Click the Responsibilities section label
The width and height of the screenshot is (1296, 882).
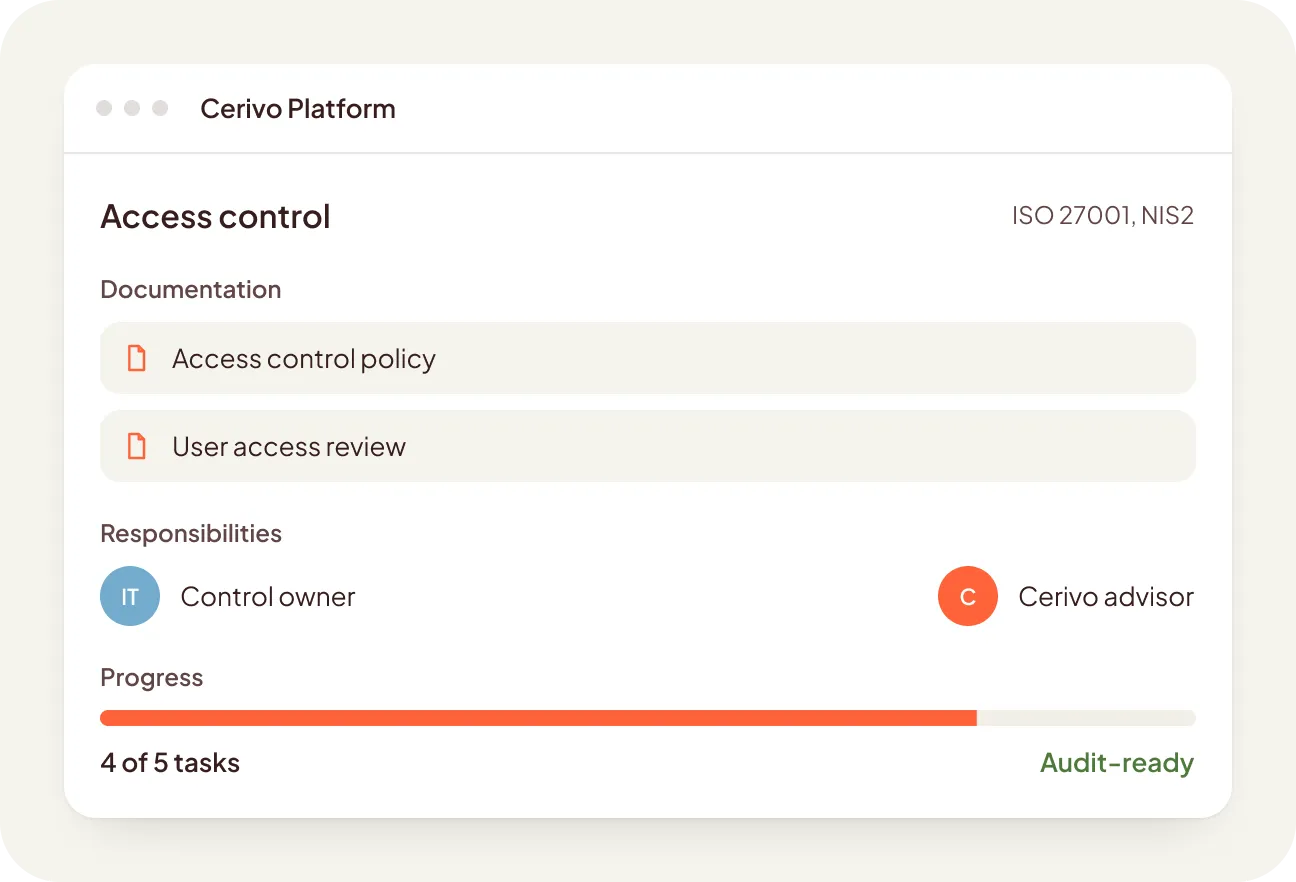point(191,534)
